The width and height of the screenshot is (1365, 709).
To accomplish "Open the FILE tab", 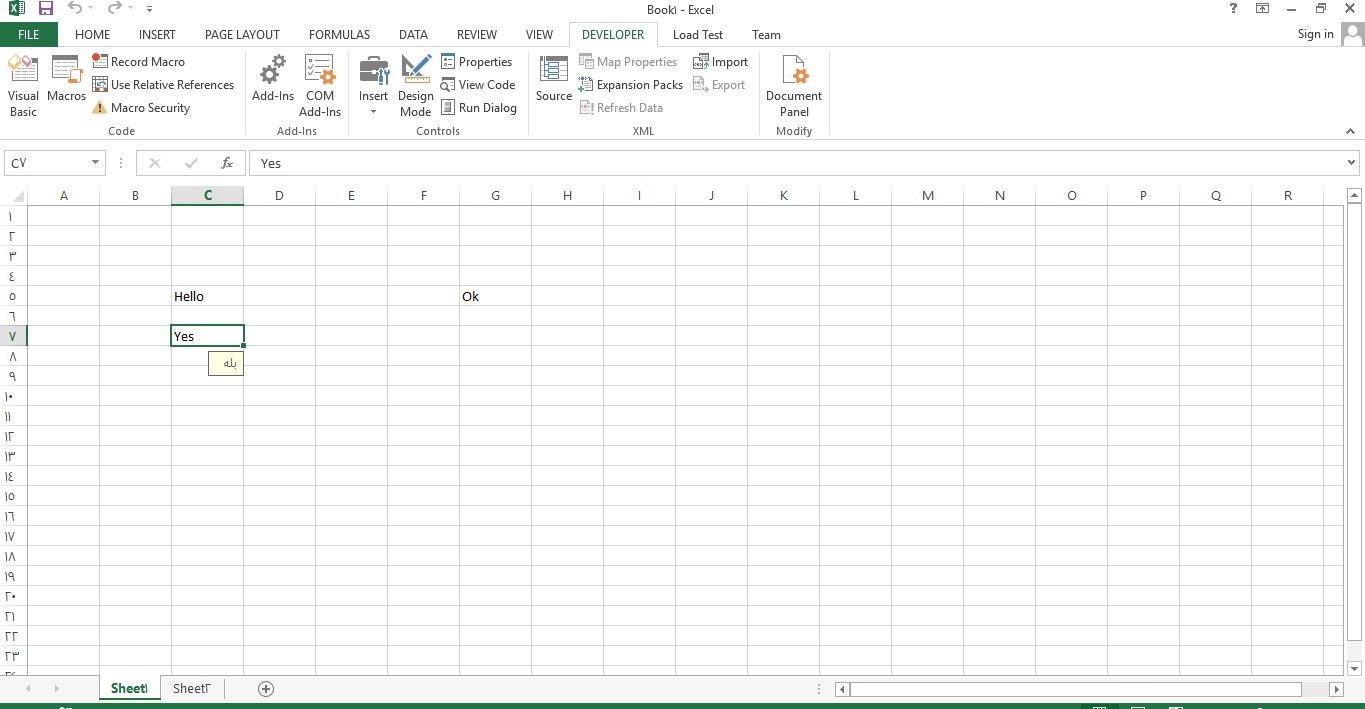I will (29, 34).
